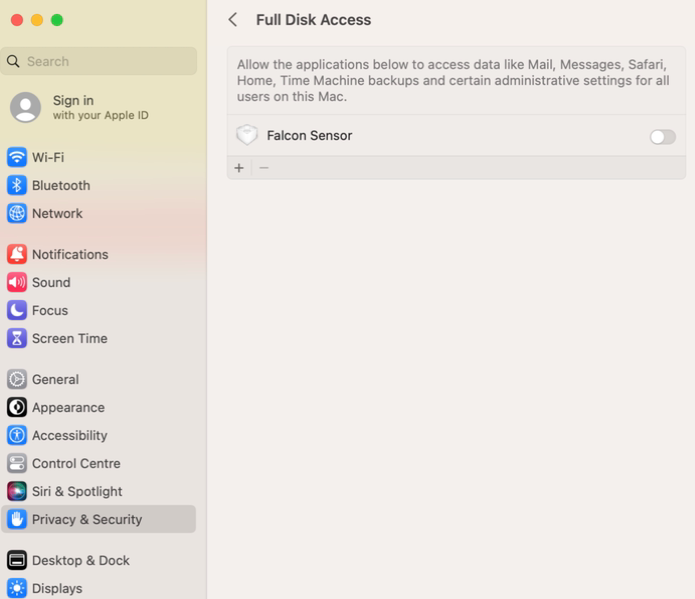Add an application with the plus button

(239, 168)
